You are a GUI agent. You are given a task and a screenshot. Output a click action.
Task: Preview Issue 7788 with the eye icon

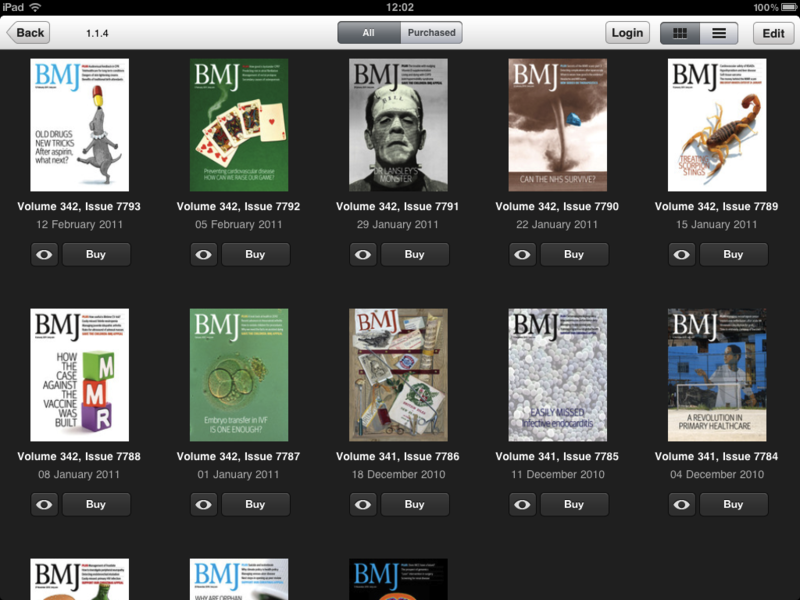tap(44, 504)
